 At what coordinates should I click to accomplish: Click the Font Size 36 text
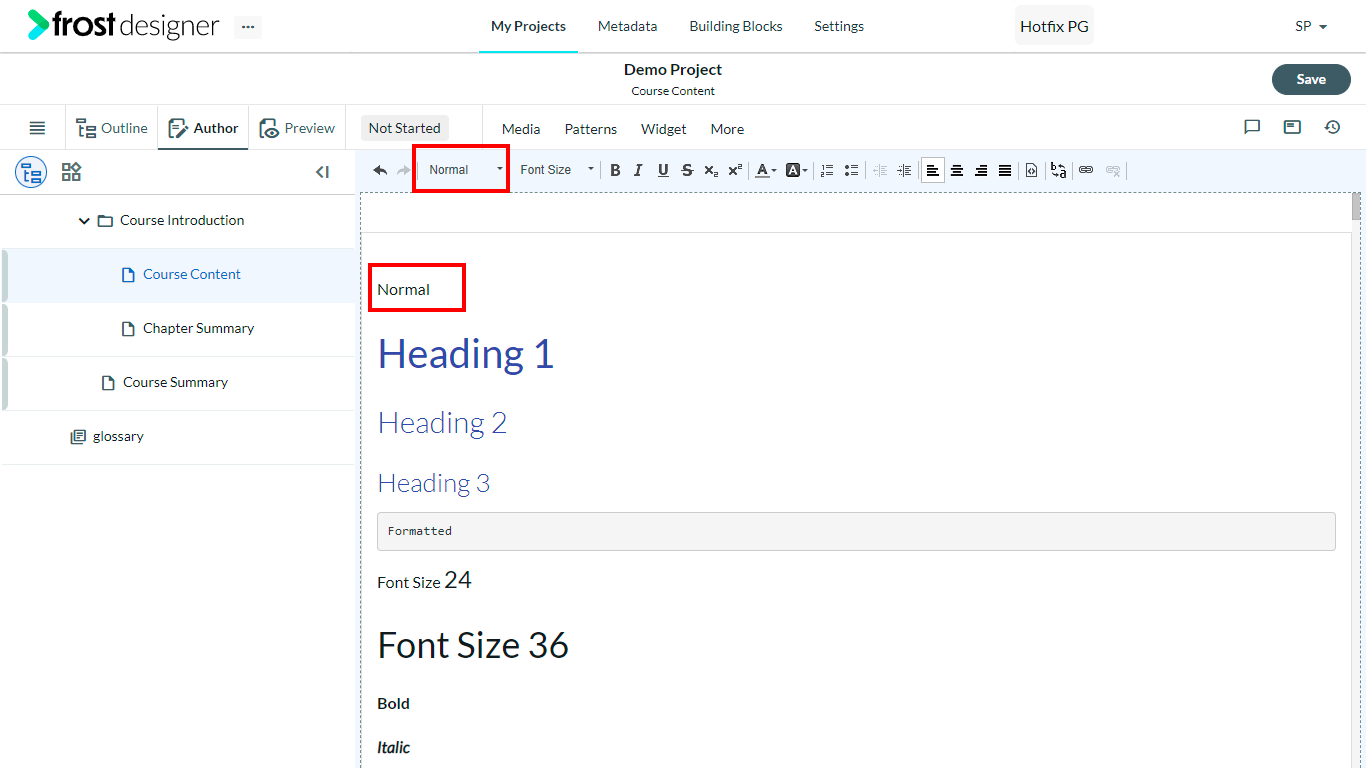(473, 646)
